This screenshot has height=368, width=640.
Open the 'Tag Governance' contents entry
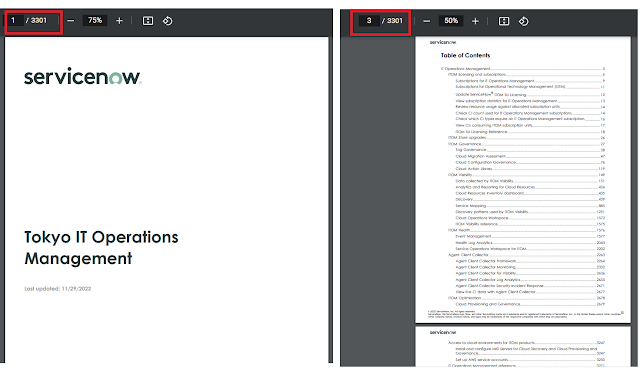pyautogui.click(x=530, y=150)
